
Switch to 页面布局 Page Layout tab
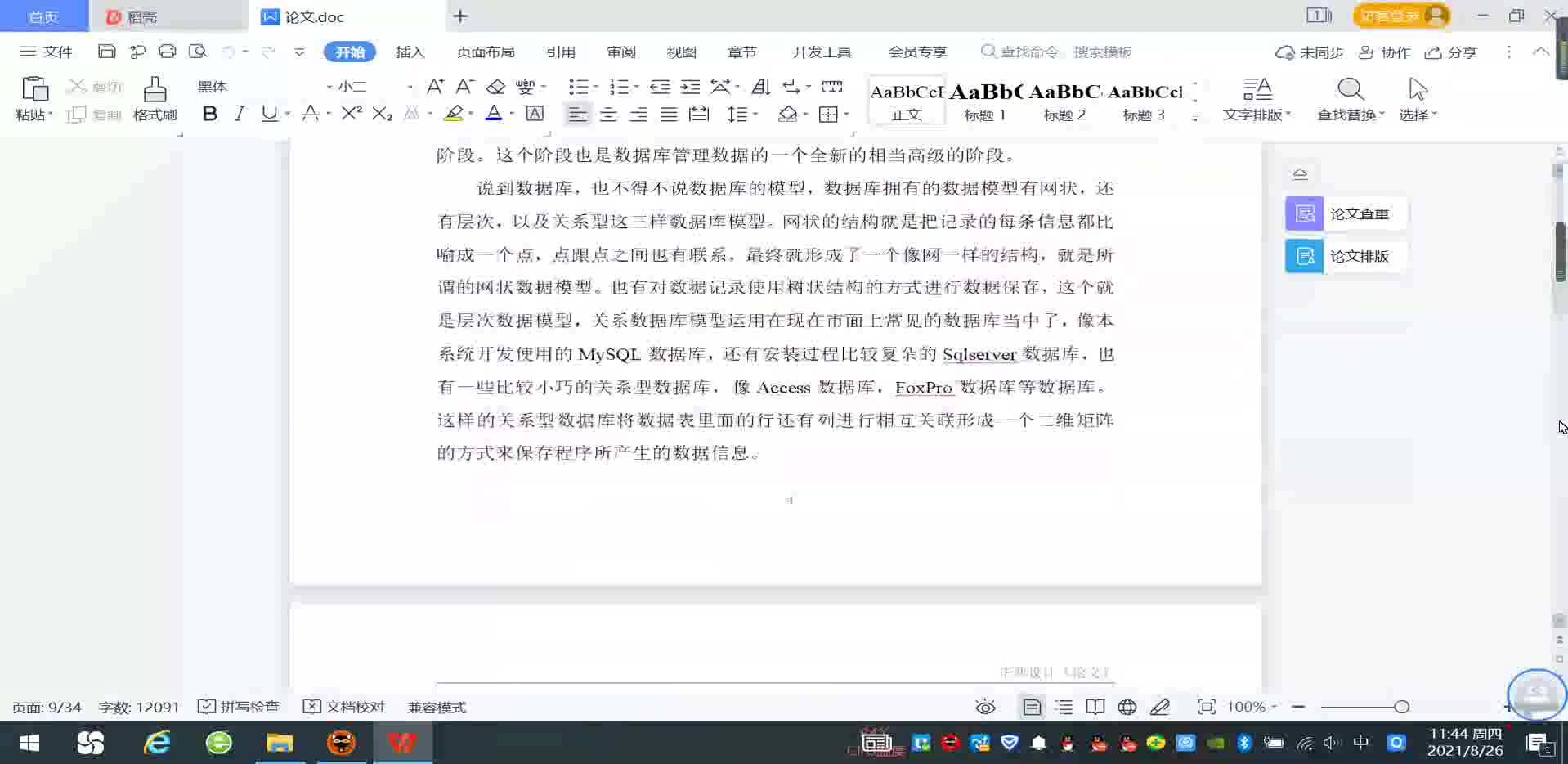(x=486, y=52)
